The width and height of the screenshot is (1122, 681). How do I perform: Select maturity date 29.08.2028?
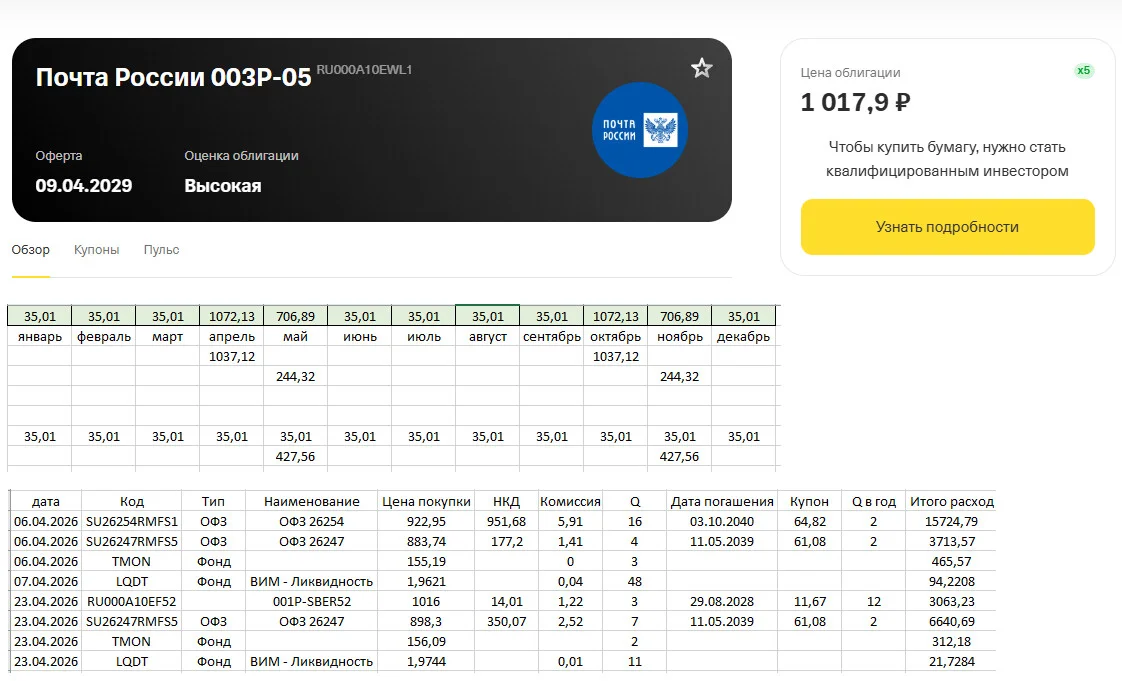tap(722, 602)
